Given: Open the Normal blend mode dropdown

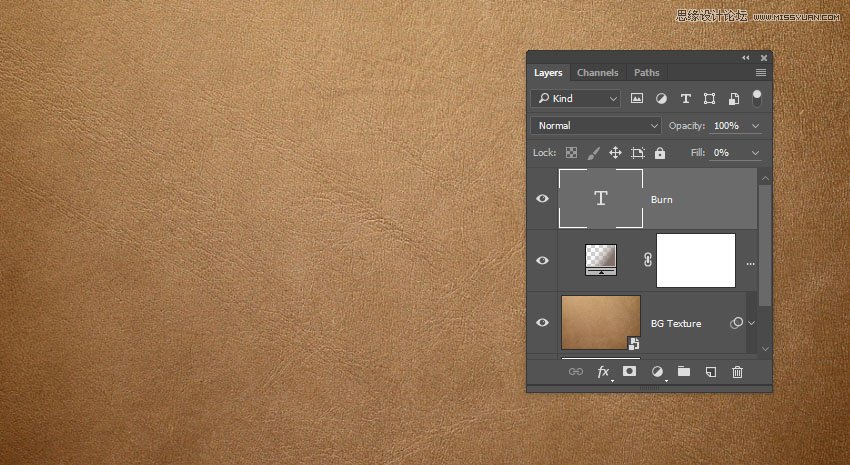Looking at the screenshot, I should [597, 126].
